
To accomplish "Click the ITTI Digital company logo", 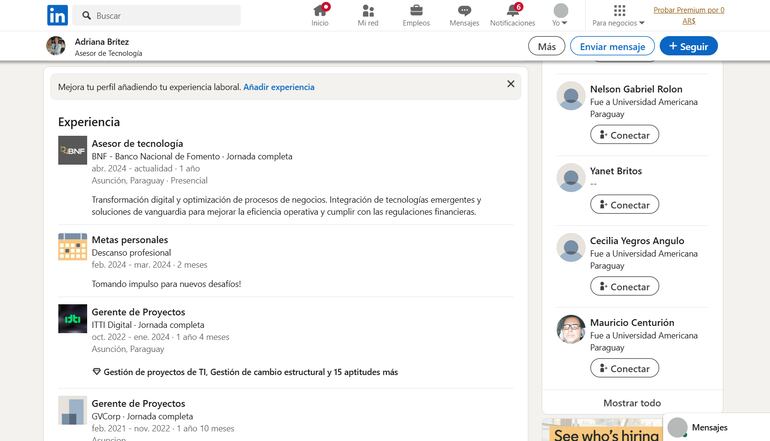I will click(x=72, y=319).
